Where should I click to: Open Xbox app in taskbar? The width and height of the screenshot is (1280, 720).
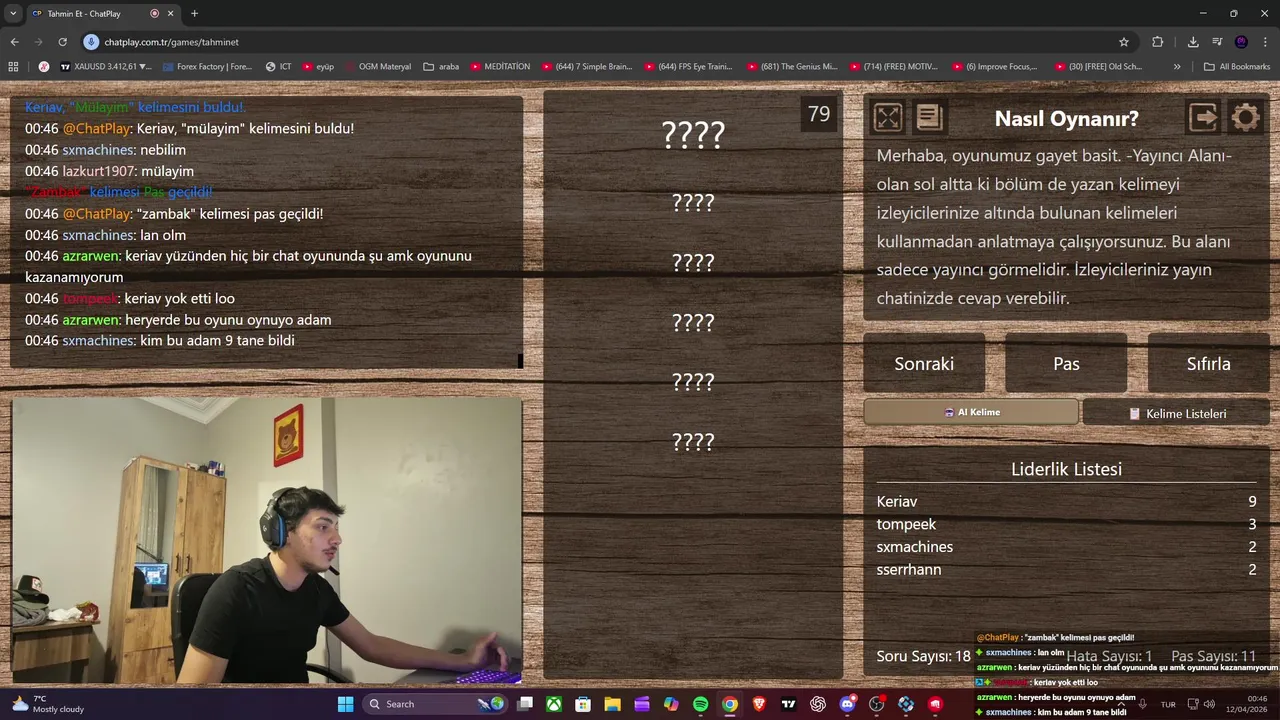554,704
